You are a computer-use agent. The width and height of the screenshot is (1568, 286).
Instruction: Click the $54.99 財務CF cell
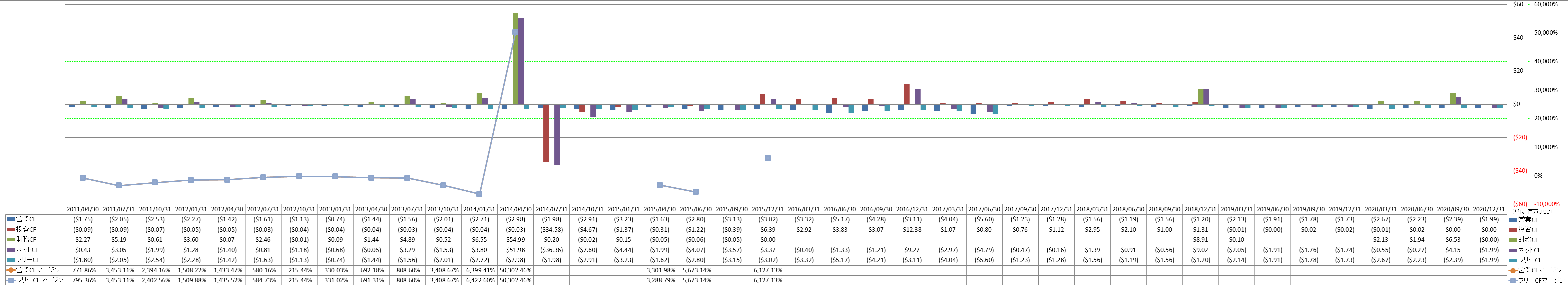point(516,240)
